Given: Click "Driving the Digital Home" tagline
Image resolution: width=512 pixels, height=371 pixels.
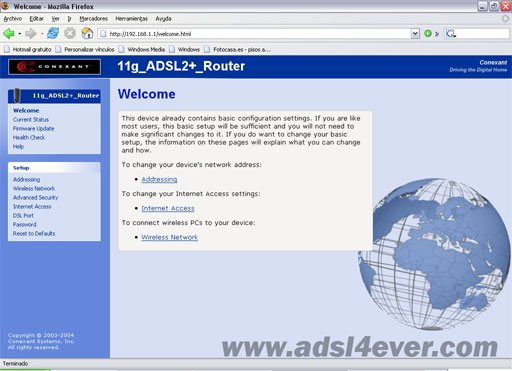Looking at the screenshot, I should click(478, 70).
